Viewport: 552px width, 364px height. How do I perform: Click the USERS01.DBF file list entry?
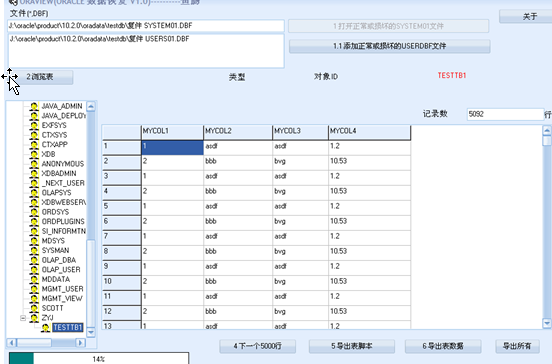[x=99, y=39]
